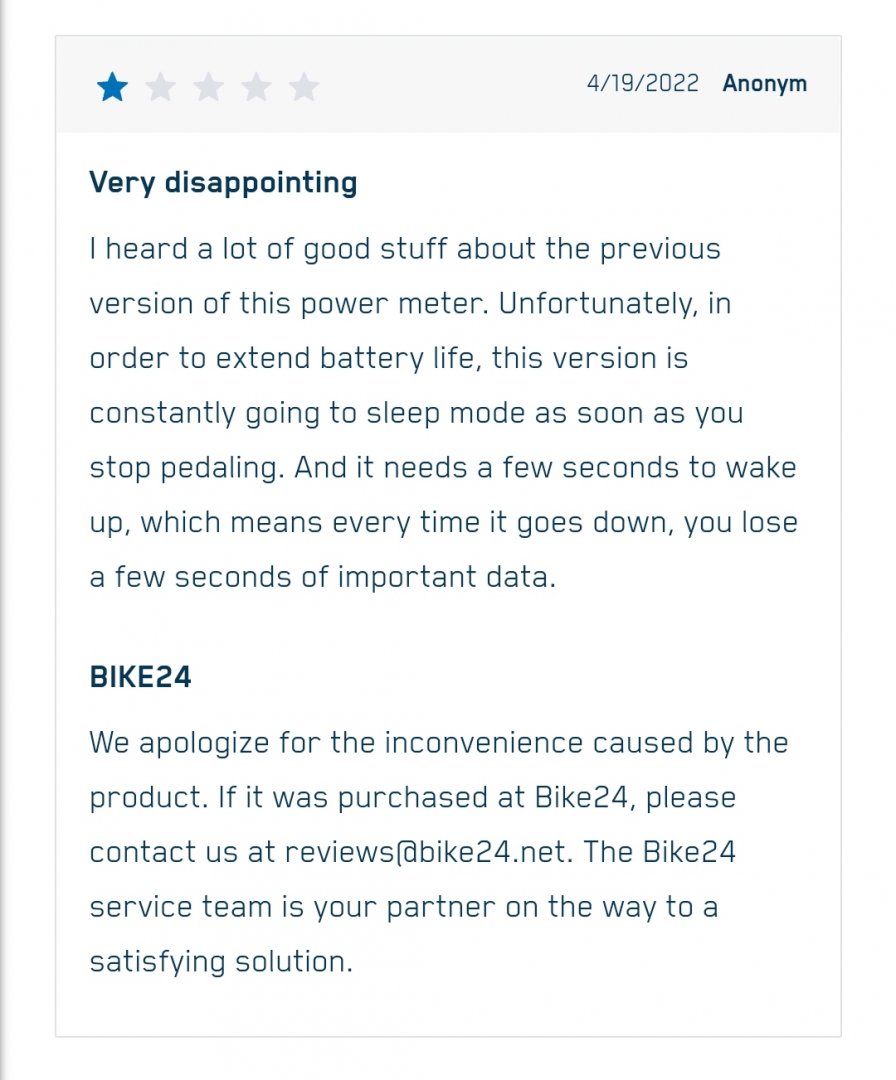Click the review date 4/19/2022
Image resolution: width=896 pixels, height=1080 pixels.
[643, 83]
